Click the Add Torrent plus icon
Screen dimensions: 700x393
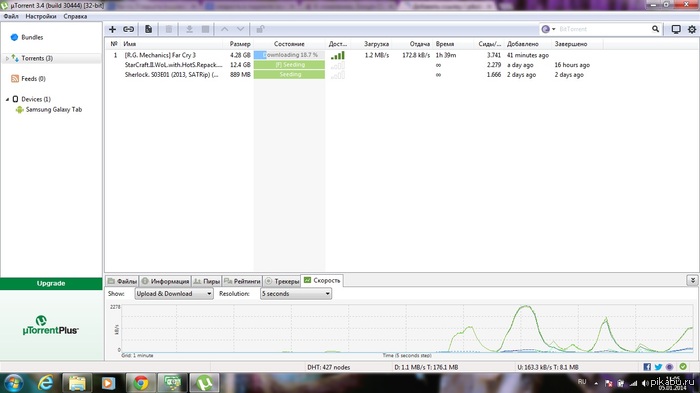112,29
